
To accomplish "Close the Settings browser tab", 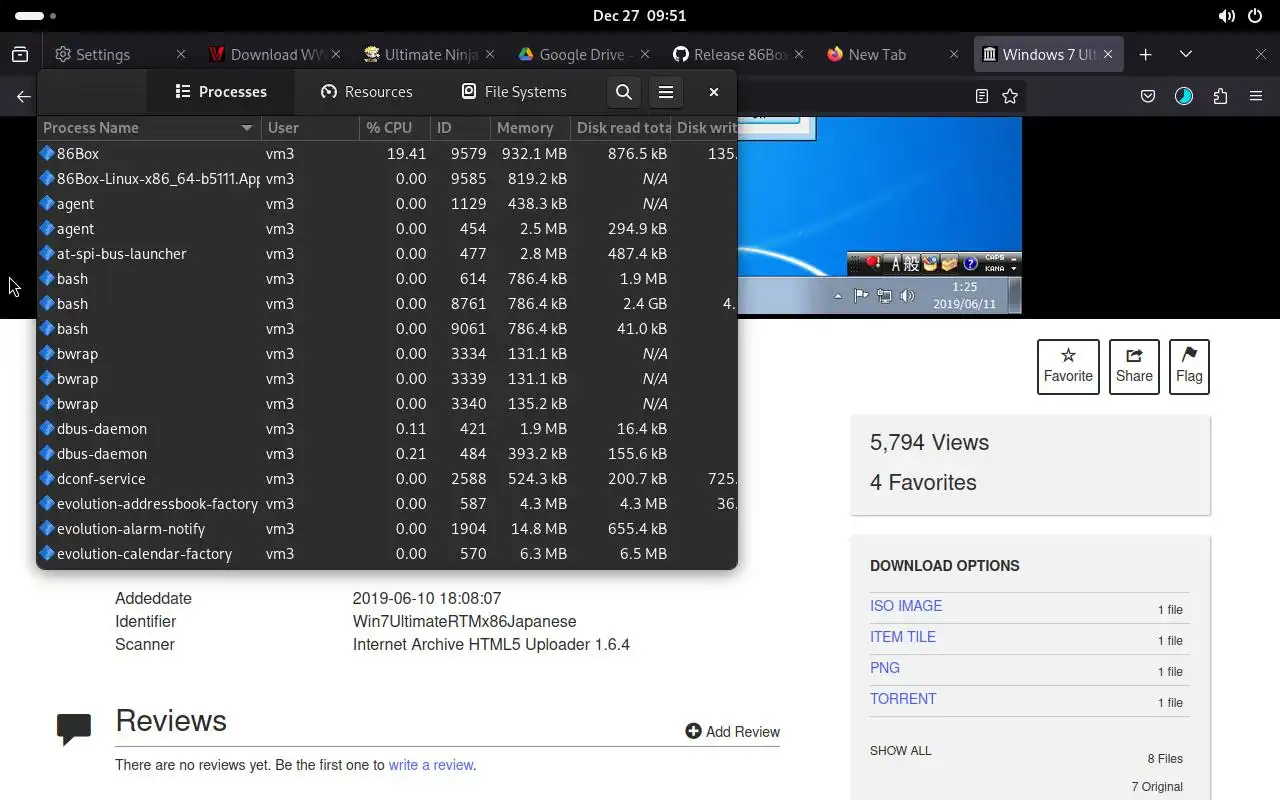I will click(x=181, y=55).
